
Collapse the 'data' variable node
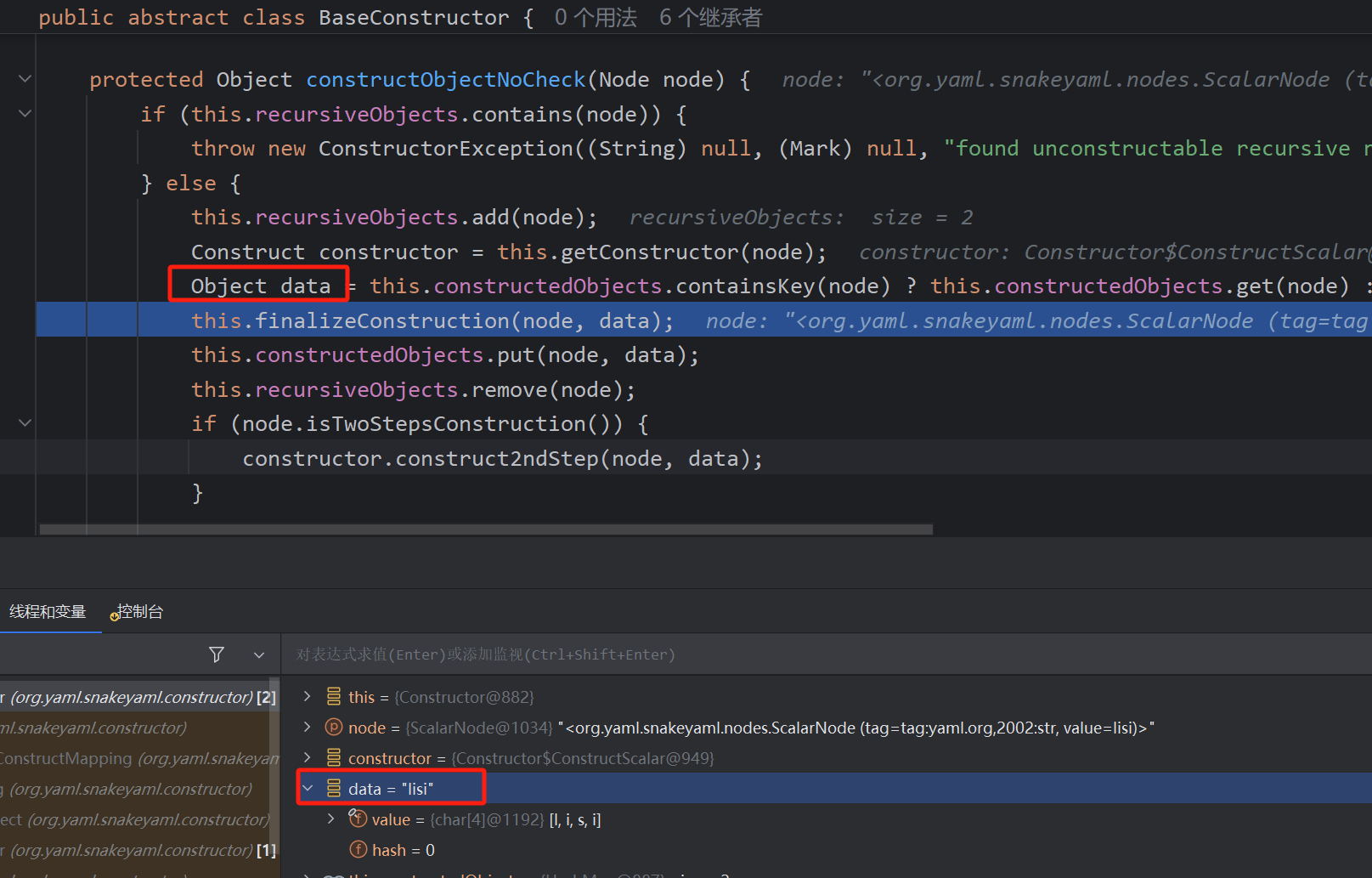[308, 789]
